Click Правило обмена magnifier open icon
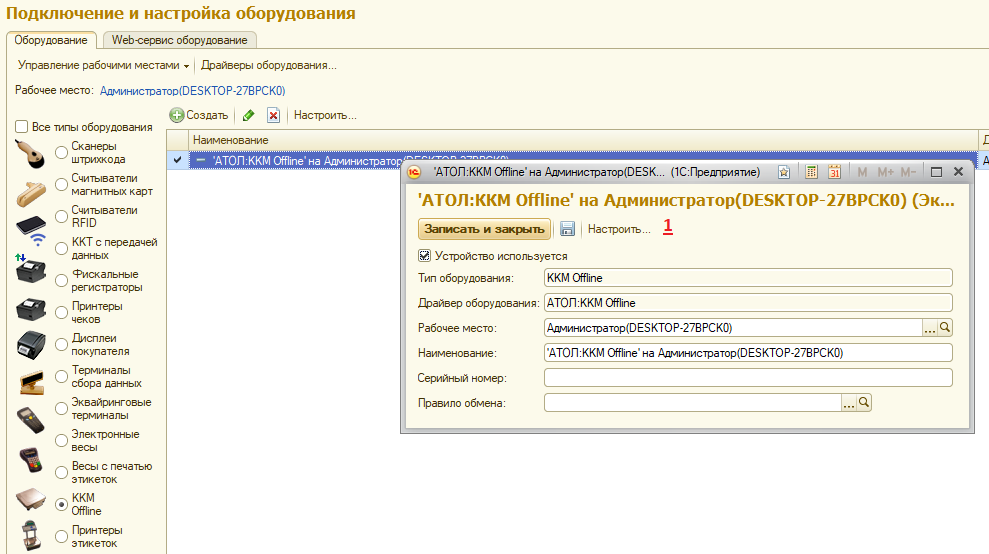 point(864,403)
